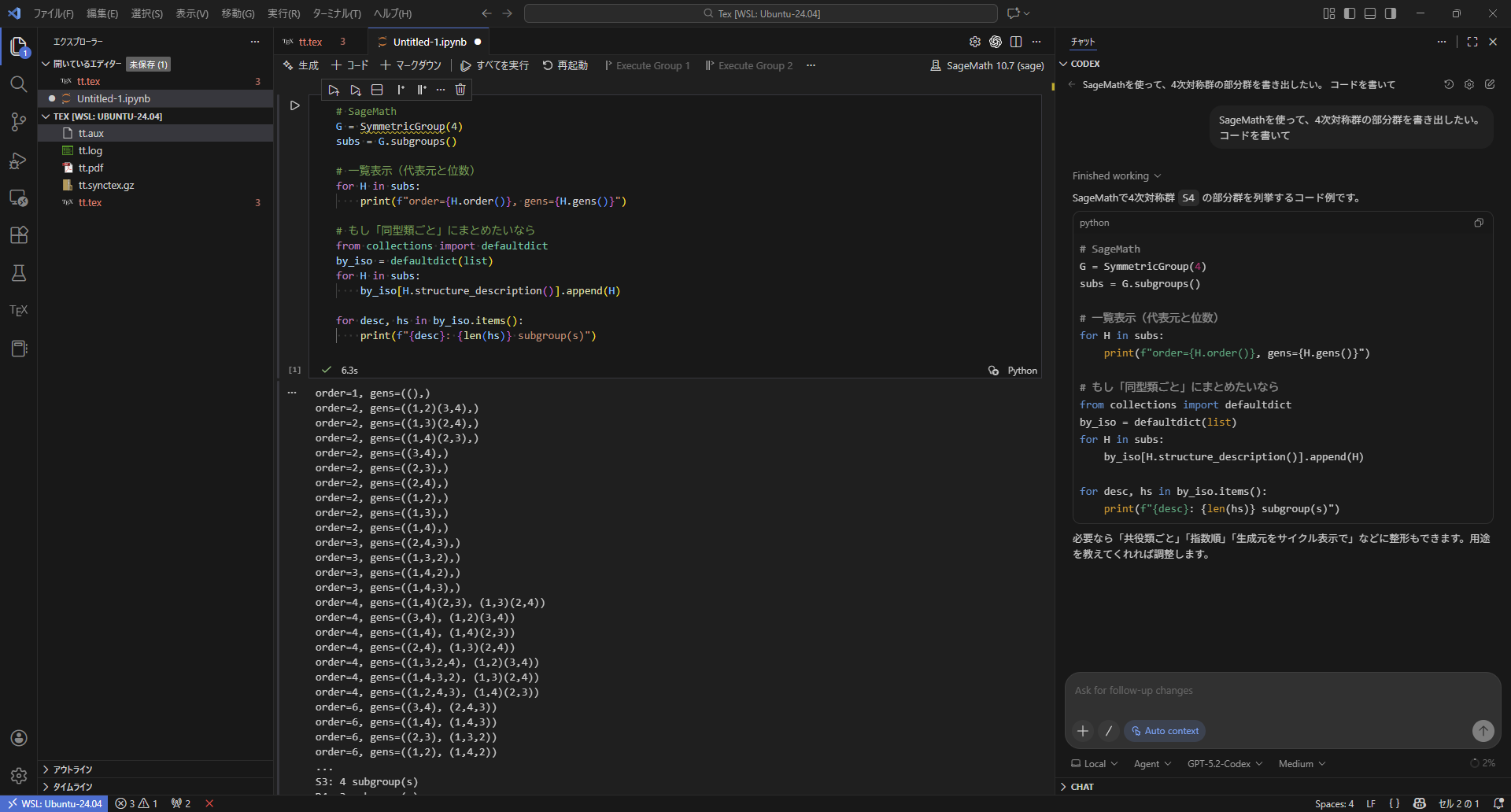The height and width of the screenshot is (812, 1511).
Task: Toggle the bottom panel layout
Action: (1370, 13)
